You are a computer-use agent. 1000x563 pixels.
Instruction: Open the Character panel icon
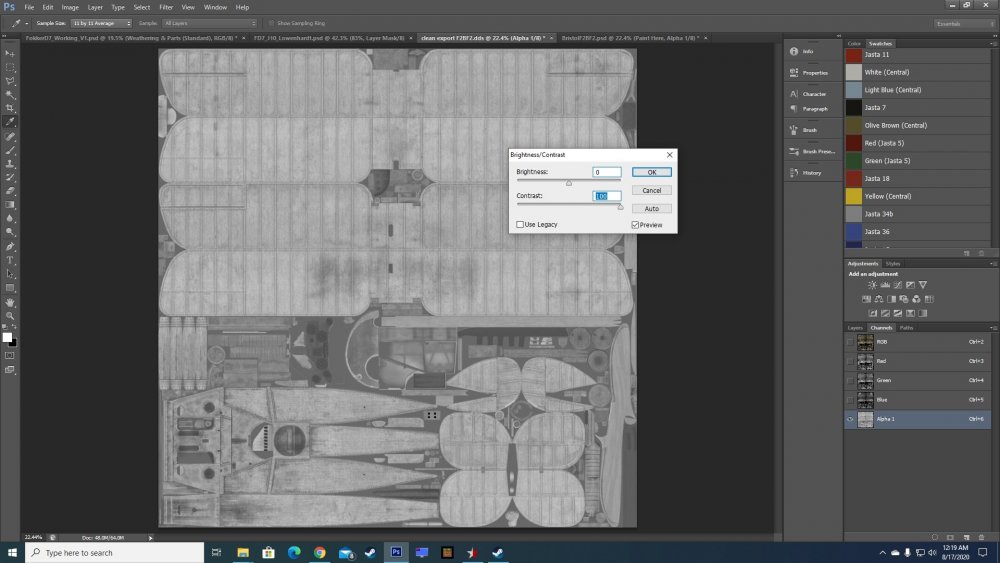click(792, 94)
